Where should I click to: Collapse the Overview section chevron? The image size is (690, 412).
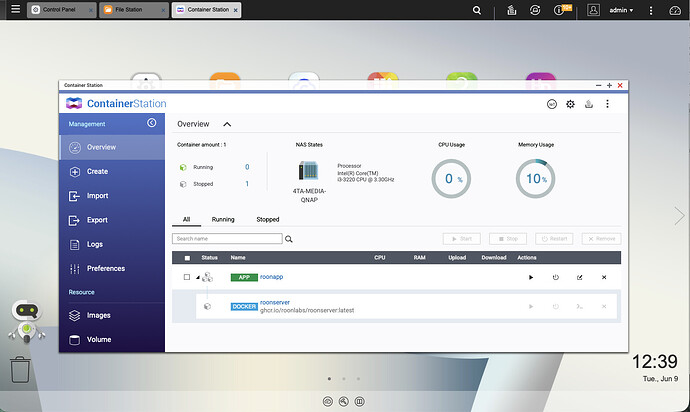(227, 124)
